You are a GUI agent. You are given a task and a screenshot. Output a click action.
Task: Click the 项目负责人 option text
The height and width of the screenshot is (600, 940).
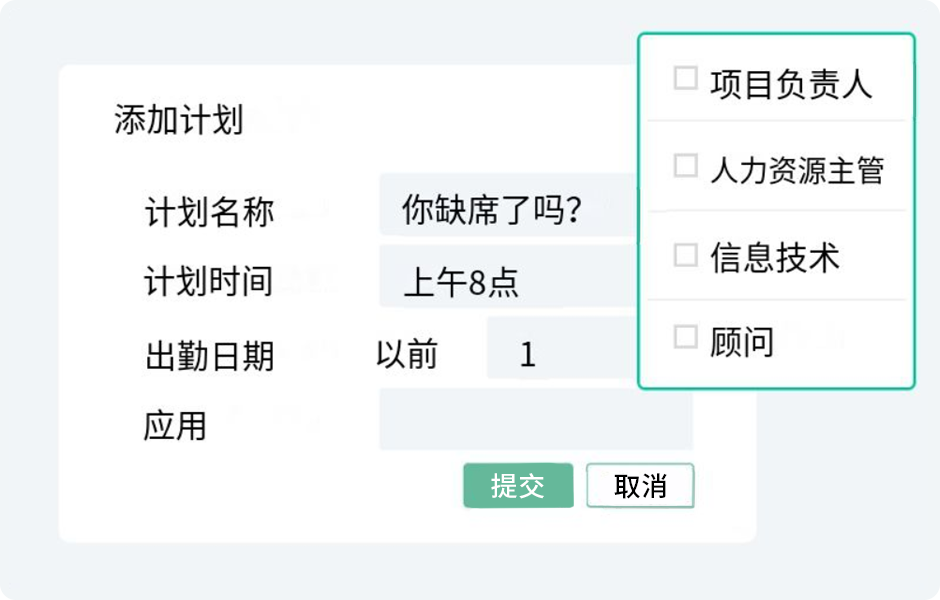[x=791, y=84]
